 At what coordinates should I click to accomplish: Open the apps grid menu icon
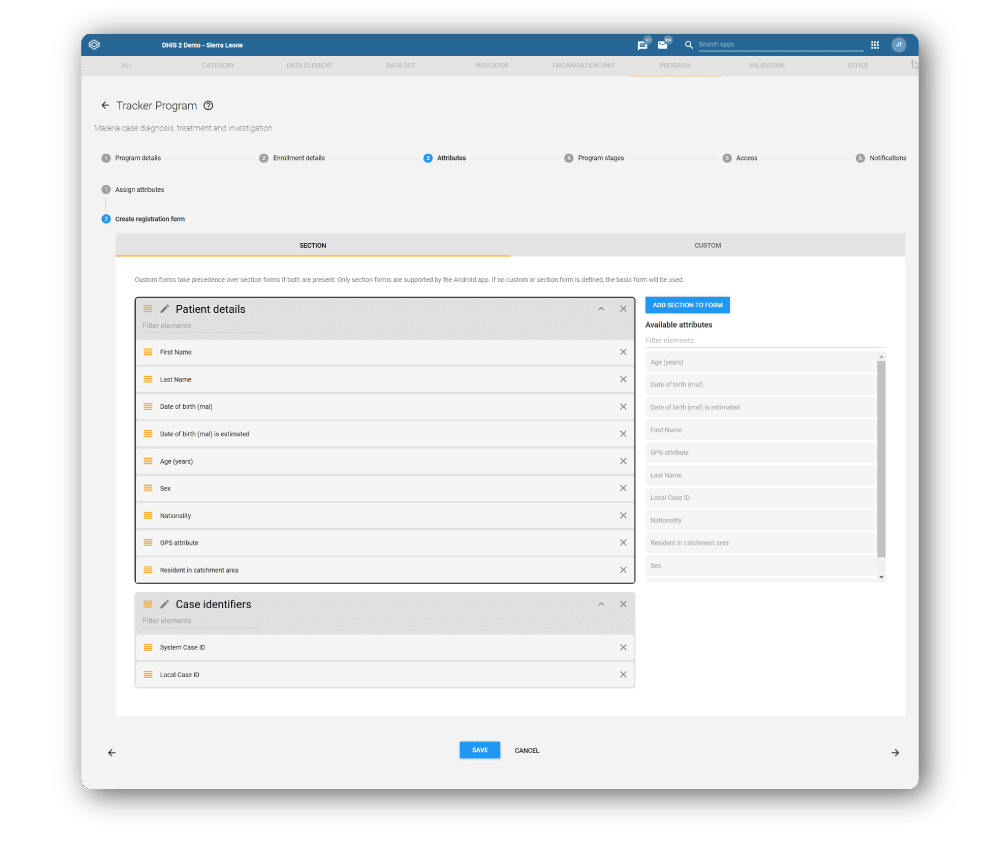[x=875, y=45]
